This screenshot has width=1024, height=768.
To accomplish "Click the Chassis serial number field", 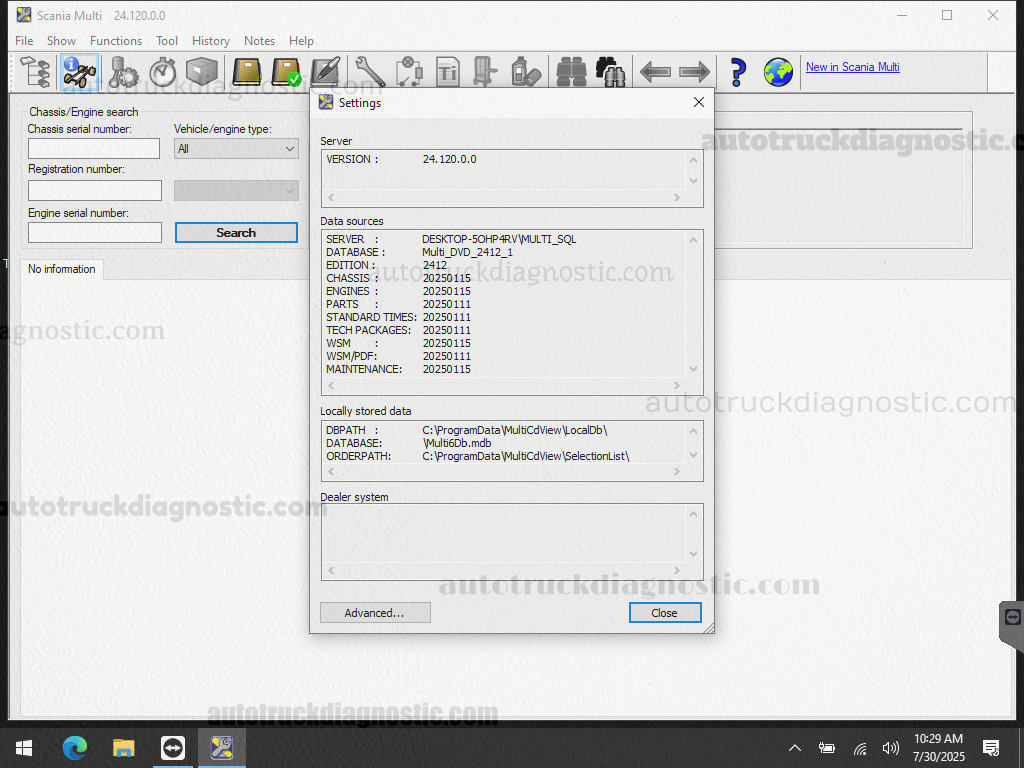I will click(x=94, y=149).
